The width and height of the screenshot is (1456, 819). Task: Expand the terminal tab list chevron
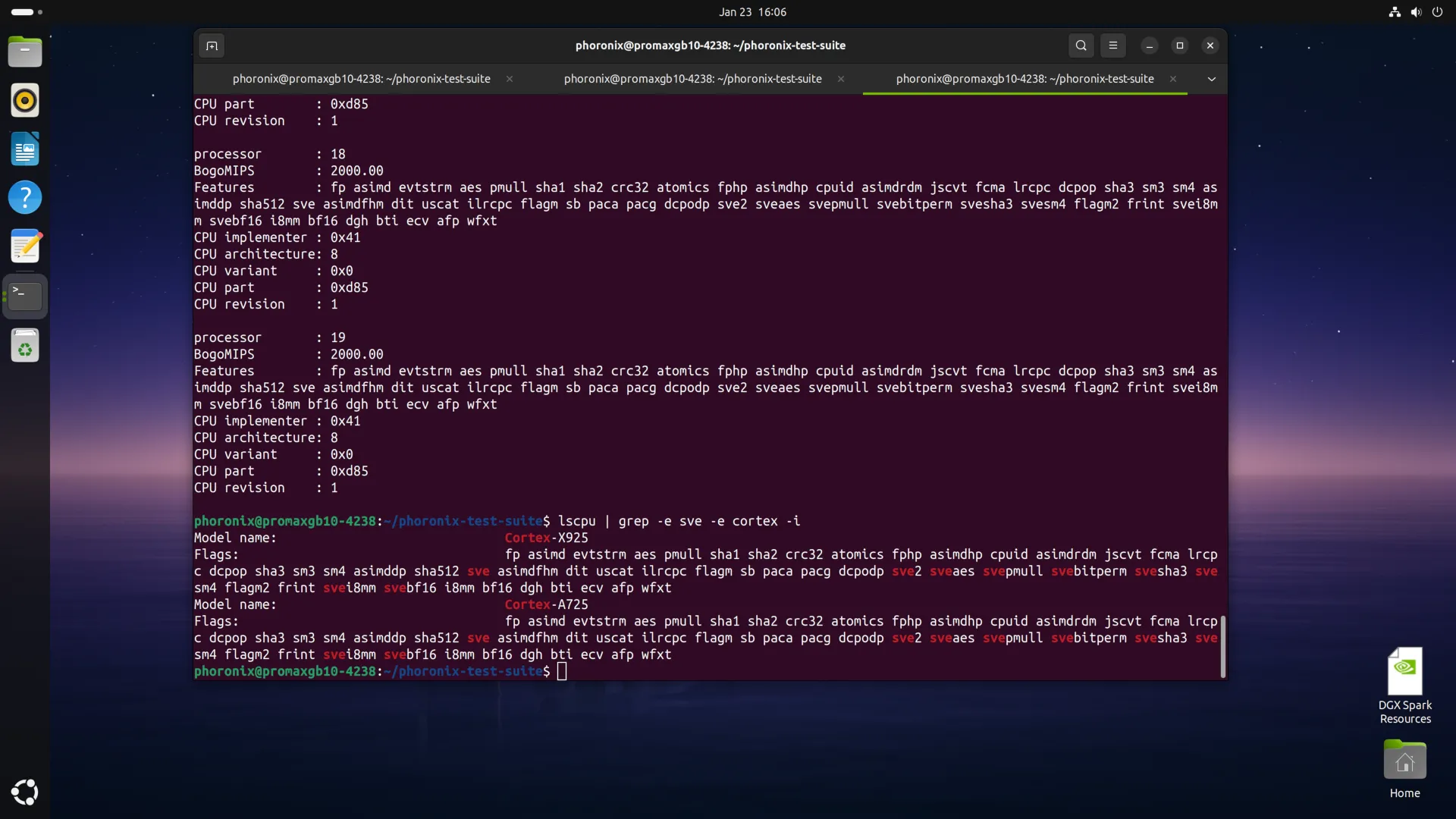pyautogui.click(x=1211, y=79)
